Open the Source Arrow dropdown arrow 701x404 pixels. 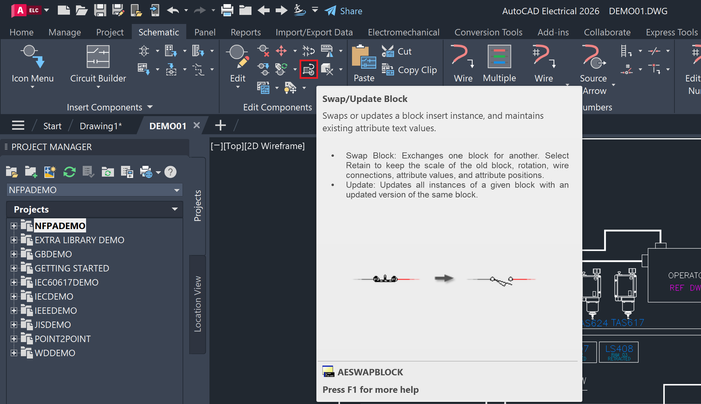(613, 84)
